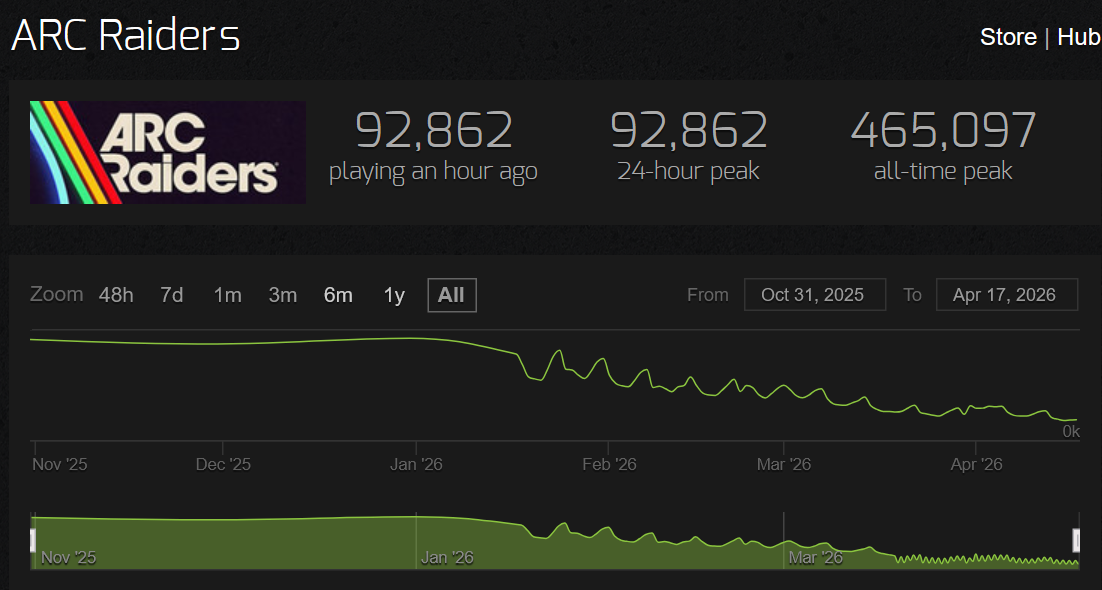
Task: Set chart zoom to 1y
Action: (394, 295)
